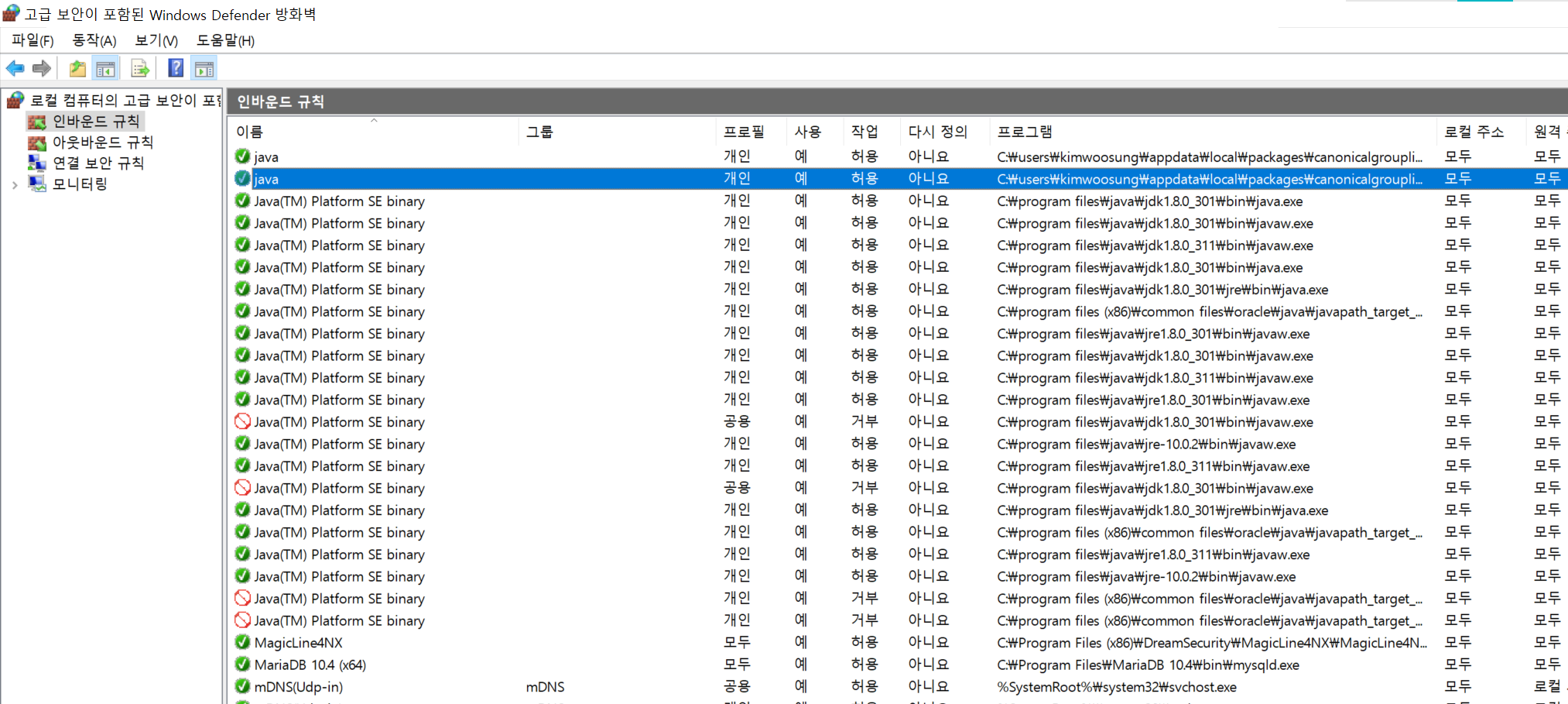Viewport: 1568px width, 704px height.
Task: Toggle the show/hide console tree icon
Action: point(106,69)
